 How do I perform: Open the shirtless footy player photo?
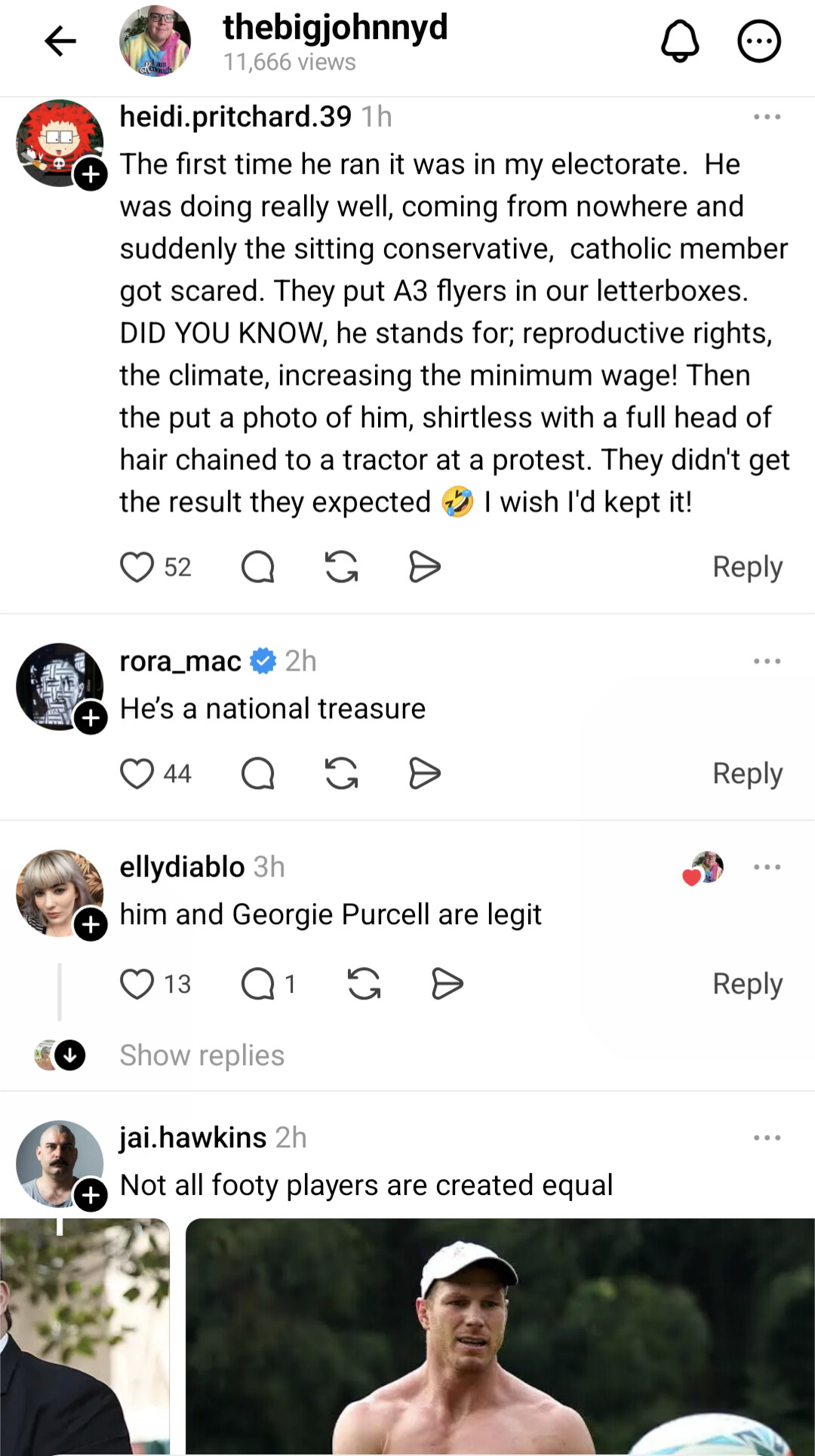coord(500,1337)
